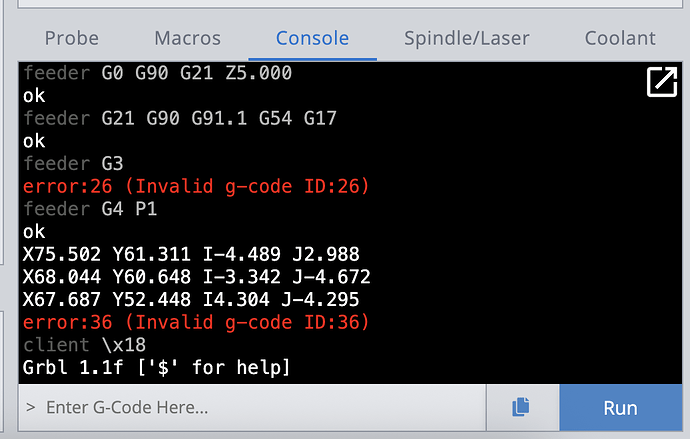Click the Run button
Image resolution: width=690 pixels, height=439 pixels.
click(620, 408)
